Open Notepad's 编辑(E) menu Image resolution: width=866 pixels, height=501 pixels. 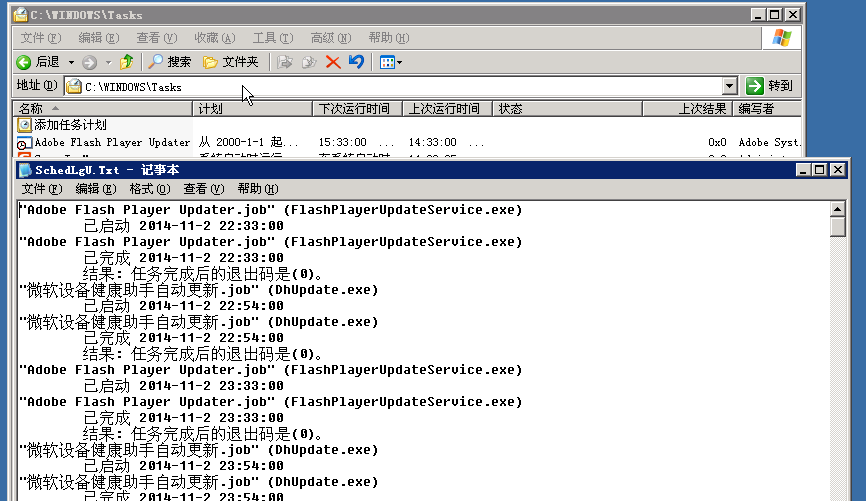coord(96,189)
